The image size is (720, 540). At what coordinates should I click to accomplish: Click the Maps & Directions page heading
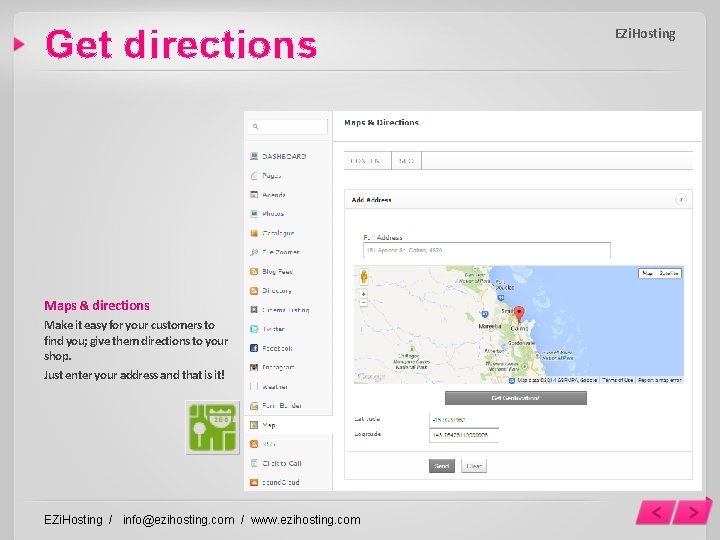tap(382, 123)
